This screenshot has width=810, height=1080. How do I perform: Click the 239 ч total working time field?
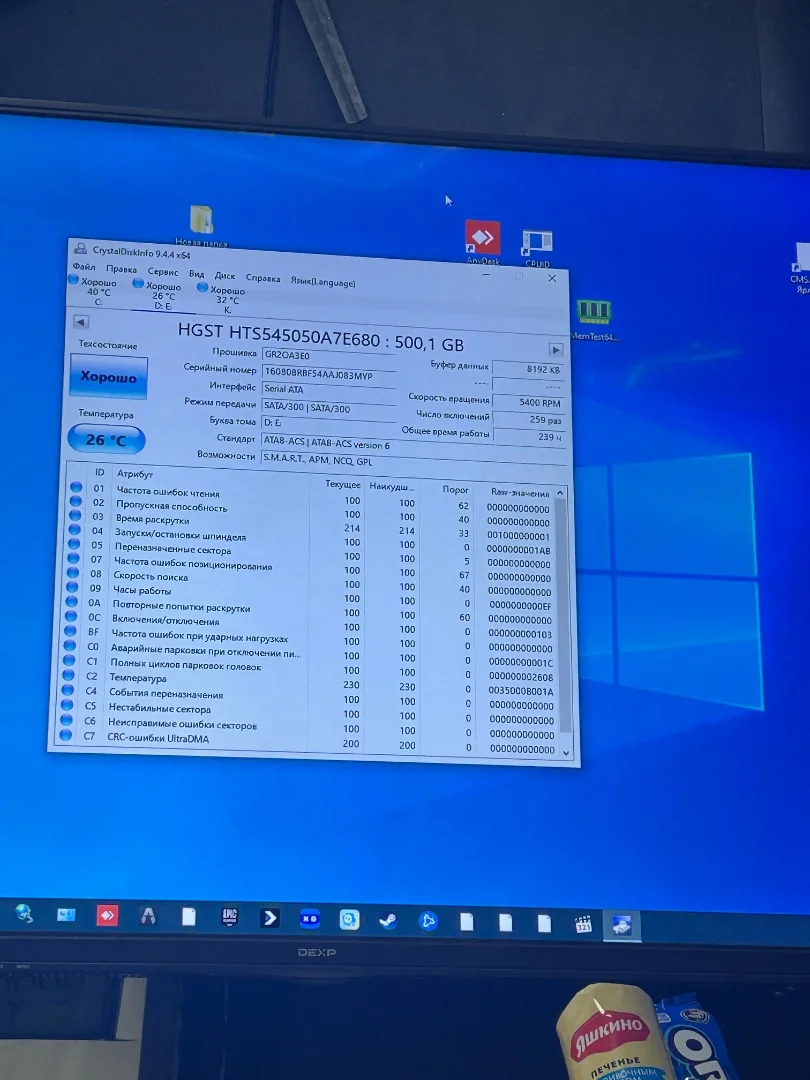pos(529,437)
